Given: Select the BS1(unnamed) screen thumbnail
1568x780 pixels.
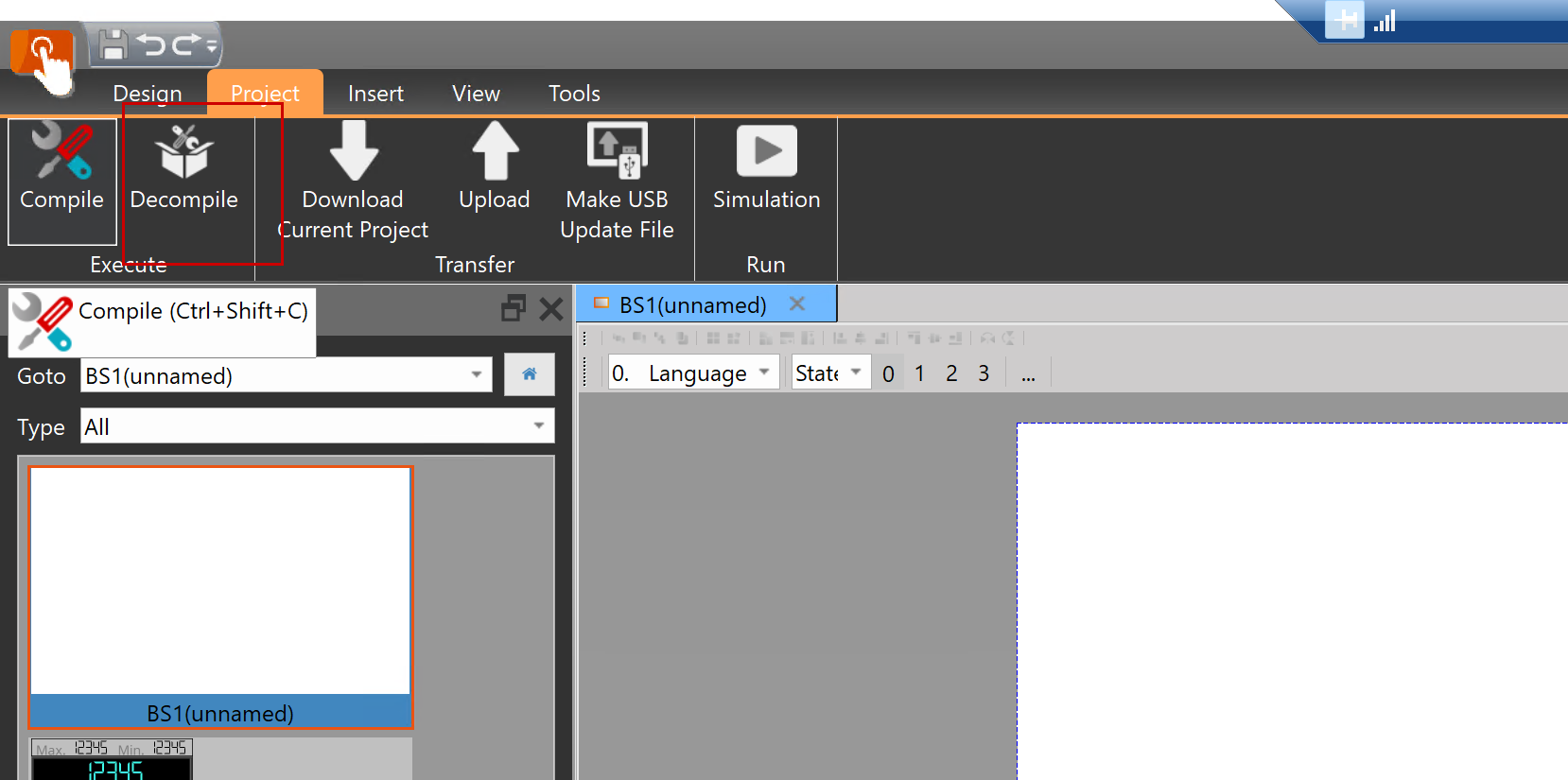Looking at the screenshot, I should [x=220, y=596].
